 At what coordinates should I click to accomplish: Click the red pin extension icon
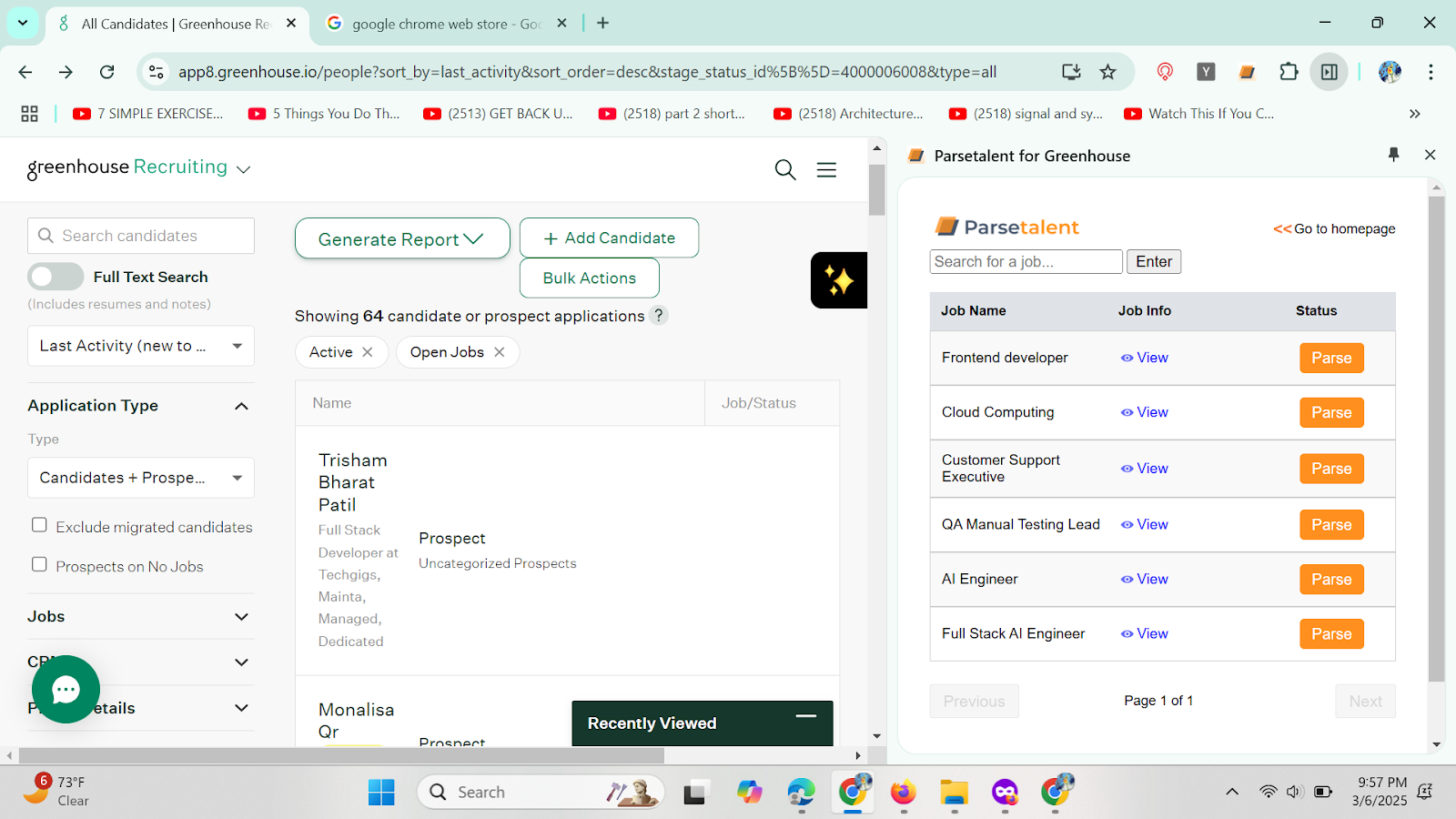[1165, 72]
